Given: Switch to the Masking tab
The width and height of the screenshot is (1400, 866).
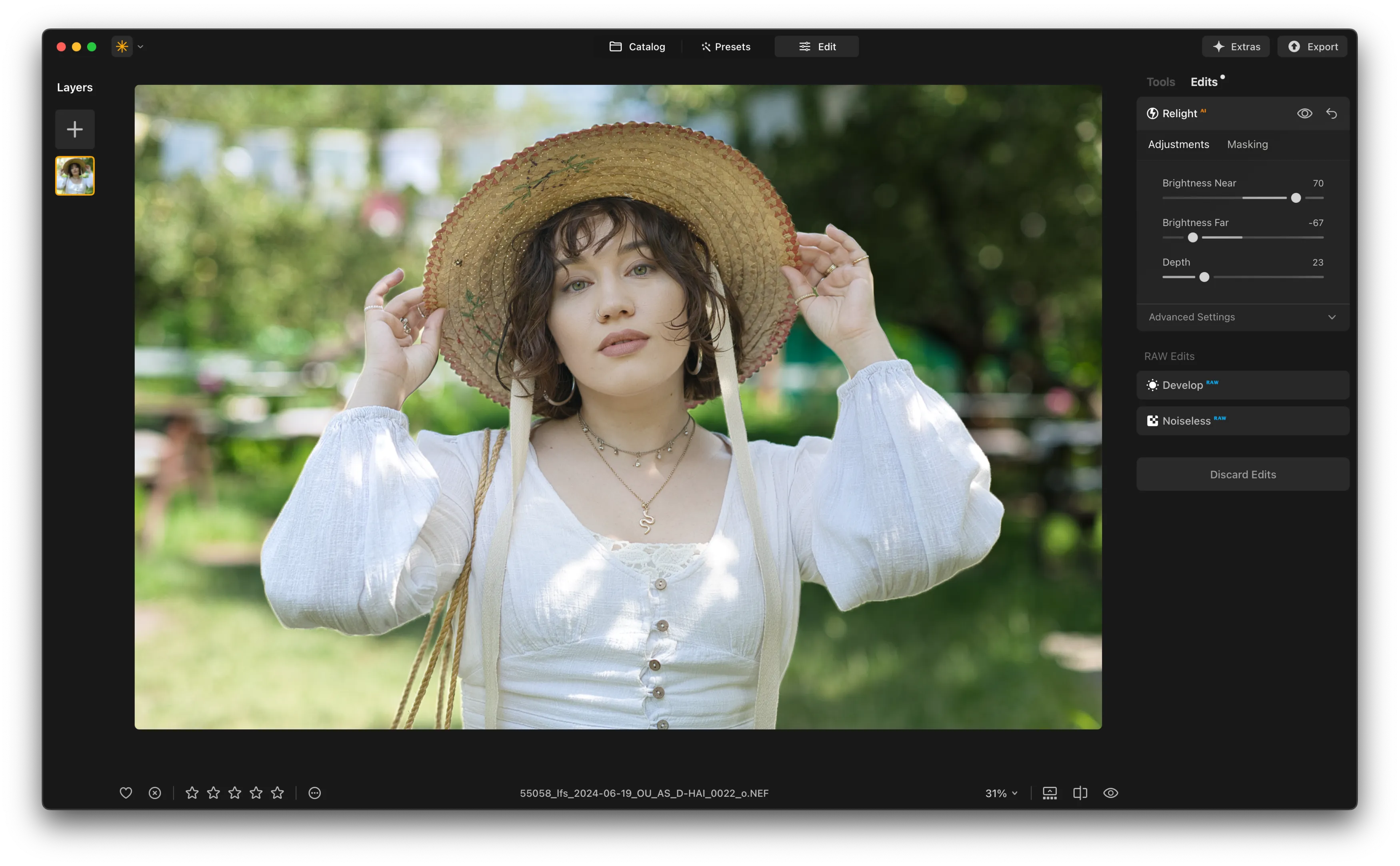Looking at the screenshot, I should pos(1247,144).
